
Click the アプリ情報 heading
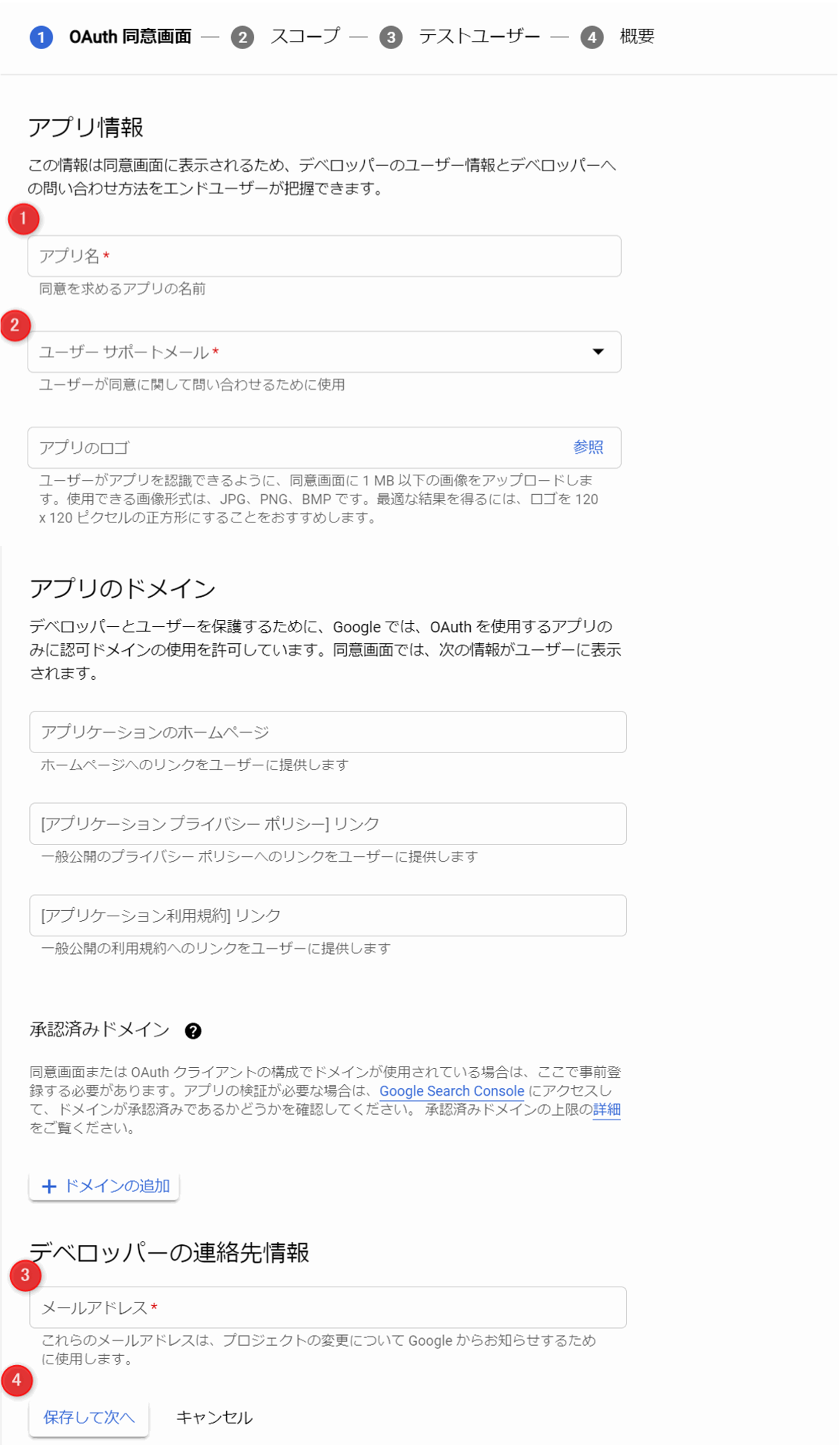86,127
